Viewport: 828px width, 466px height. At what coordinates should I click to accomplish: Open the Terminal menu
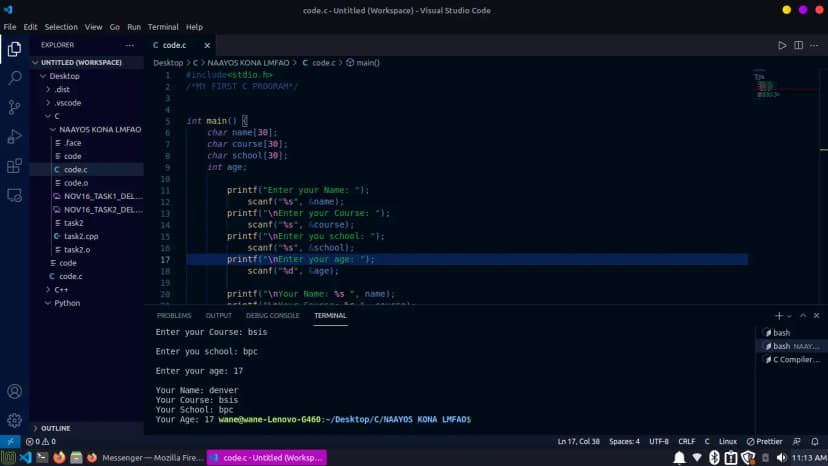(x=163, y=27)
